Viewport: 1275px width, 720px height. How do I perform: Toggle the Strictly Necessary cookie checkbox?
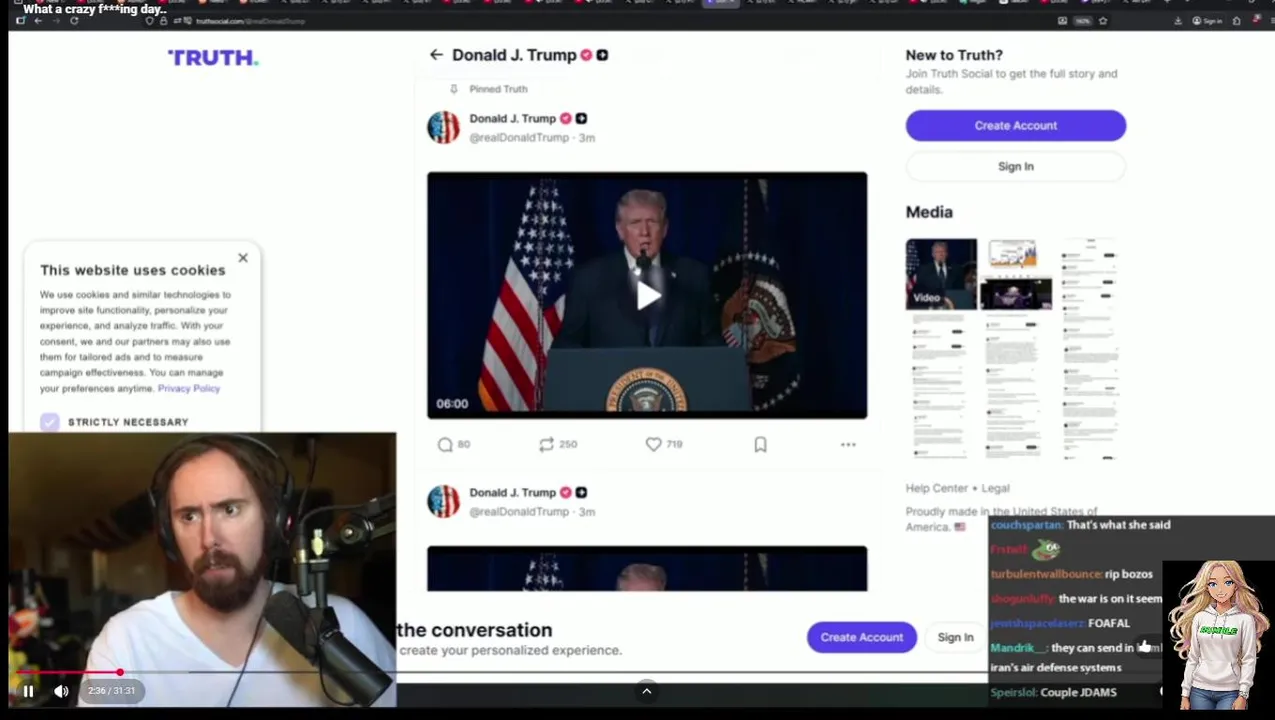(x=50, y=422)
